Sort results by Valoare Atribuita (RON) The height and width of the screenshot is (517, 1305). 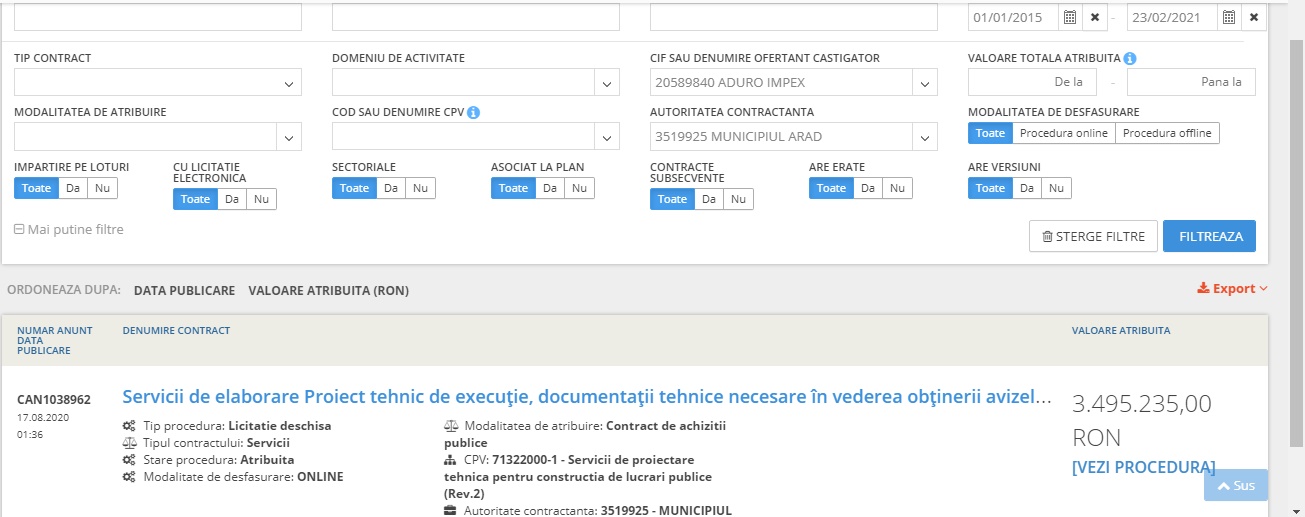point(328,291)
